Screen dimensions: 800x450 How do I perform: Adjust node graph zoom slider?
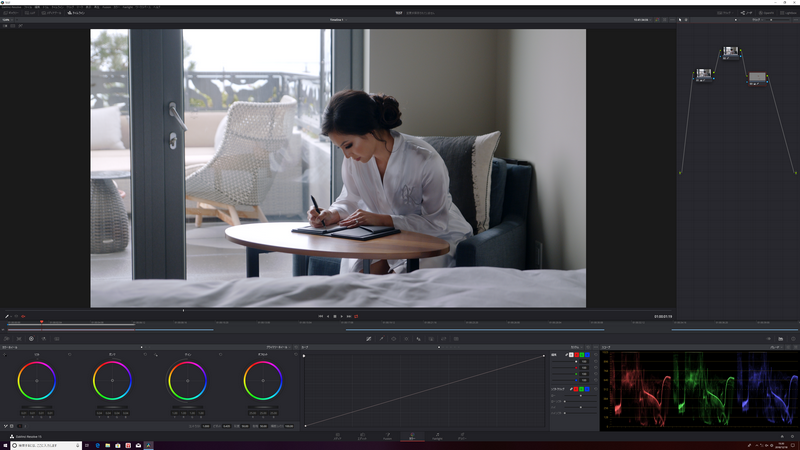(x=778, y=20)
